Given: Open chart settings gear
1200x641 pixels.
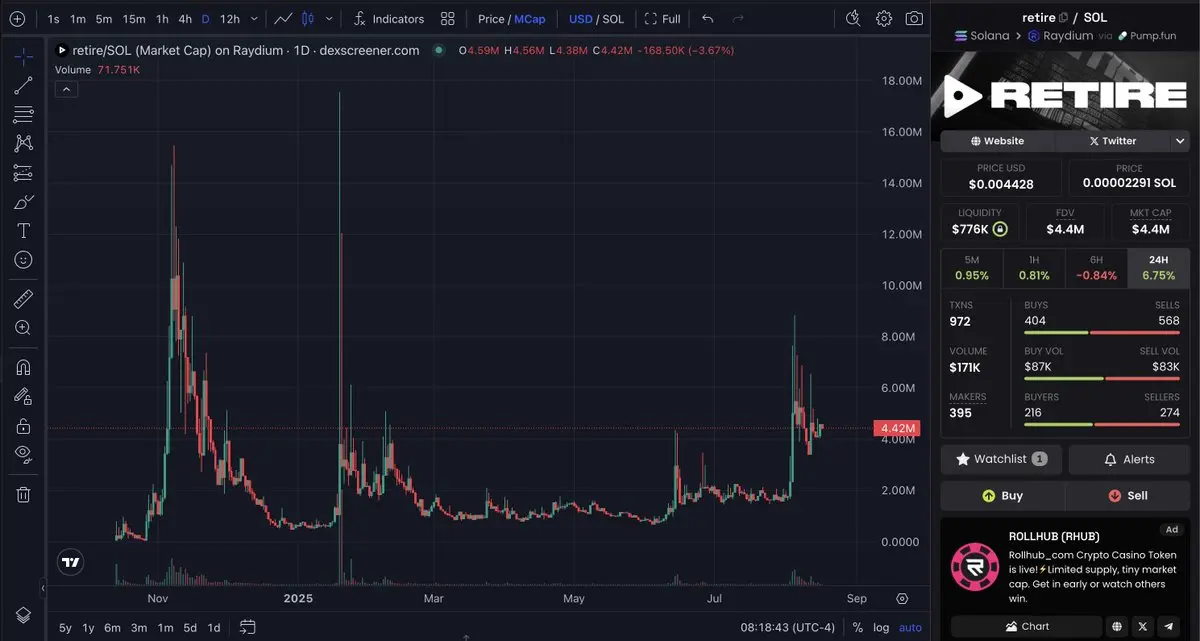Looking at the screenshot, I should pyautogui.click(x=884, y=19).
